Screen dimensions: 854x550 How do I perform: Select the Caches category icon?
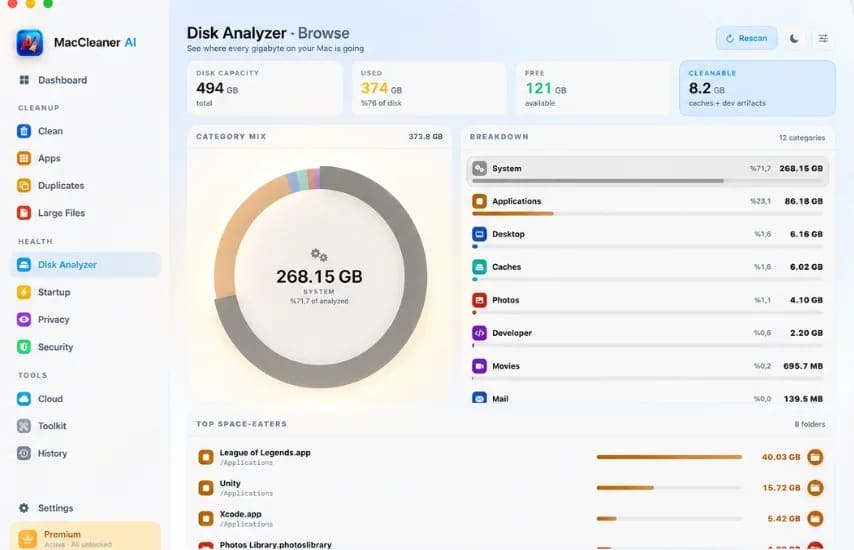479,267
